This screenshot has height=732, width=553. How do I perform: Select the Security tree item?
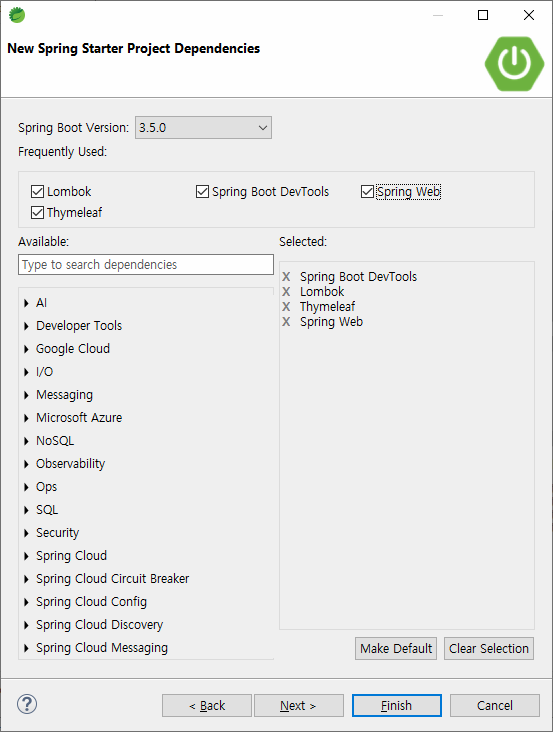click(x=57, y=533)
